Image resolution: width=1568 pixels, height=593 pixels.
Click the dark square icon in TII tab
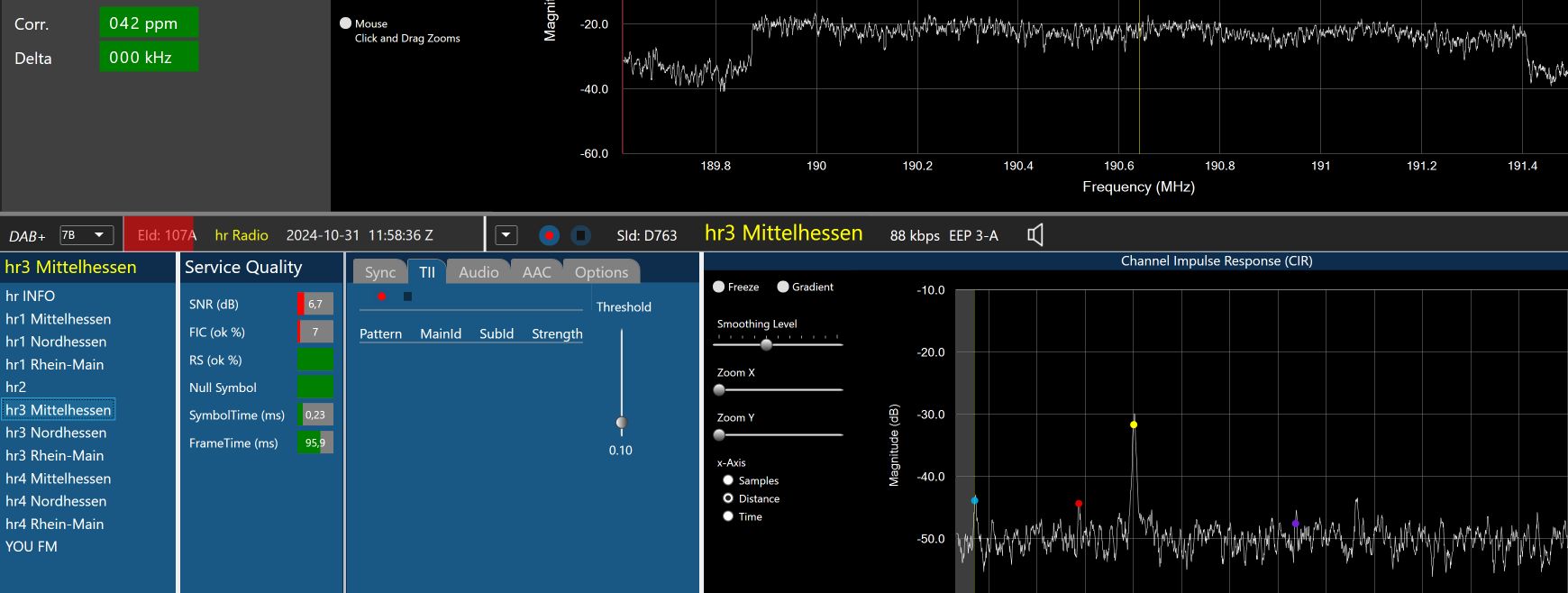coord(407,296)
